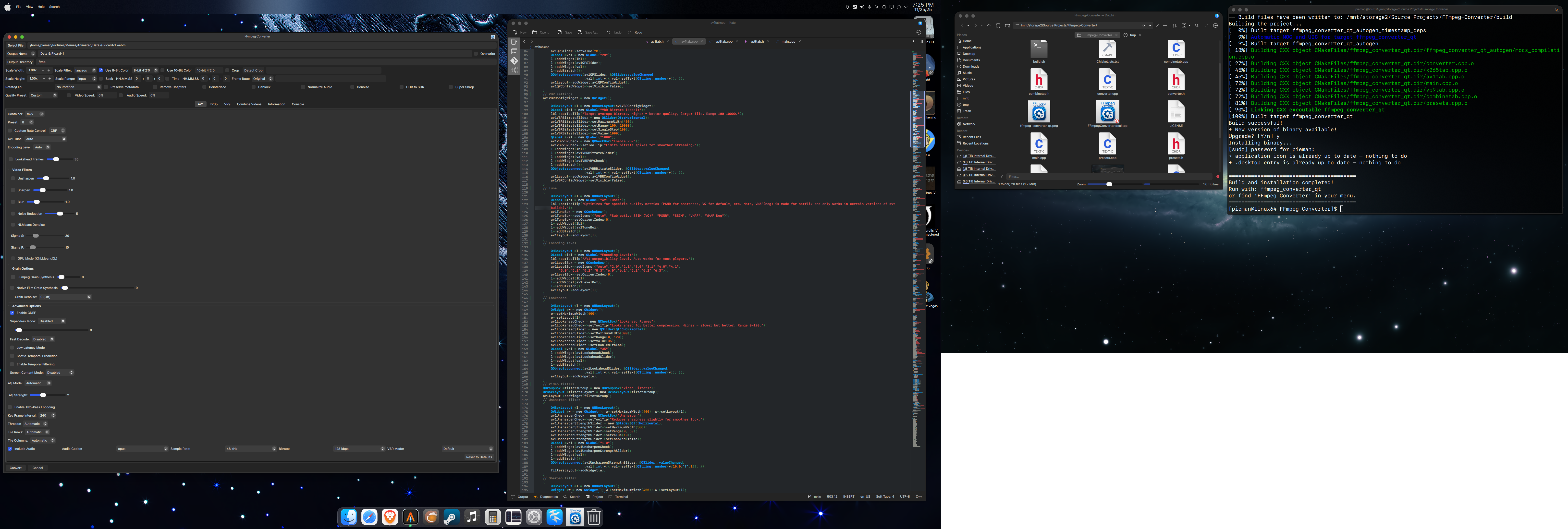The image size is (1568, 529).
Task: Click the Documents icon in Kate sidebar
Action: coord(514,42)
